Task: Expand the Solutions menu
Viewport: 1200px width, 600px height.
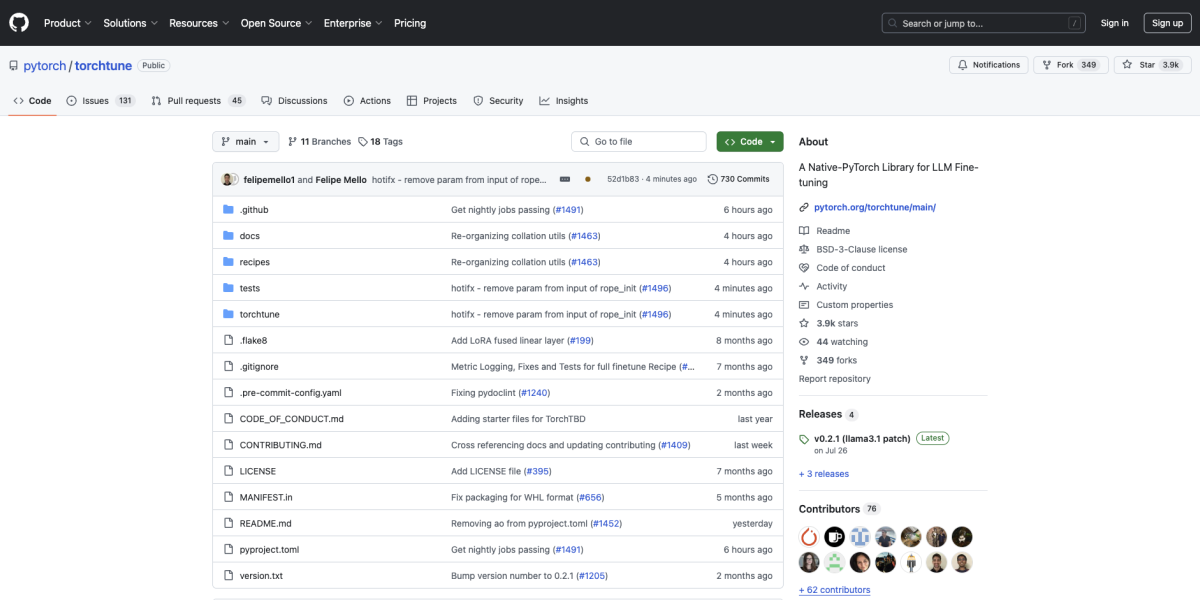Action: 130,23
